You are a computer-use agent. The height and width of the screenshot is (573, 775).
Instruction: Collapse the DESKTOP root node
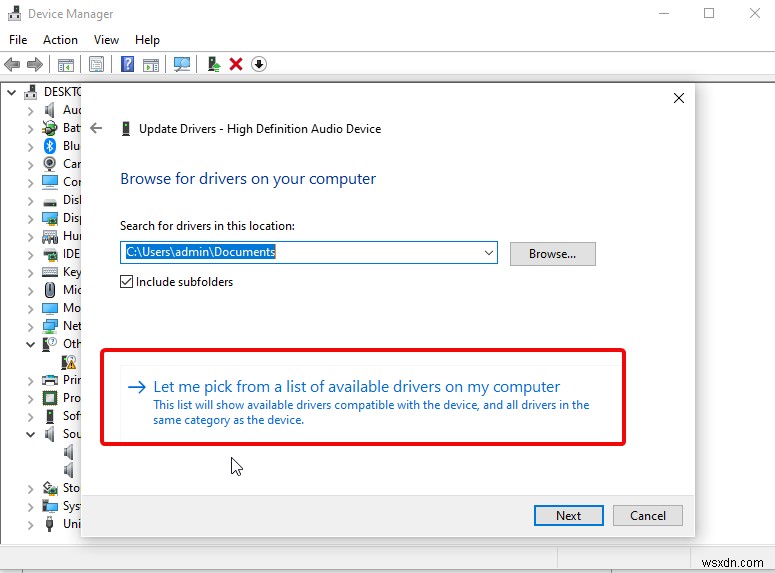pos(12,92)
